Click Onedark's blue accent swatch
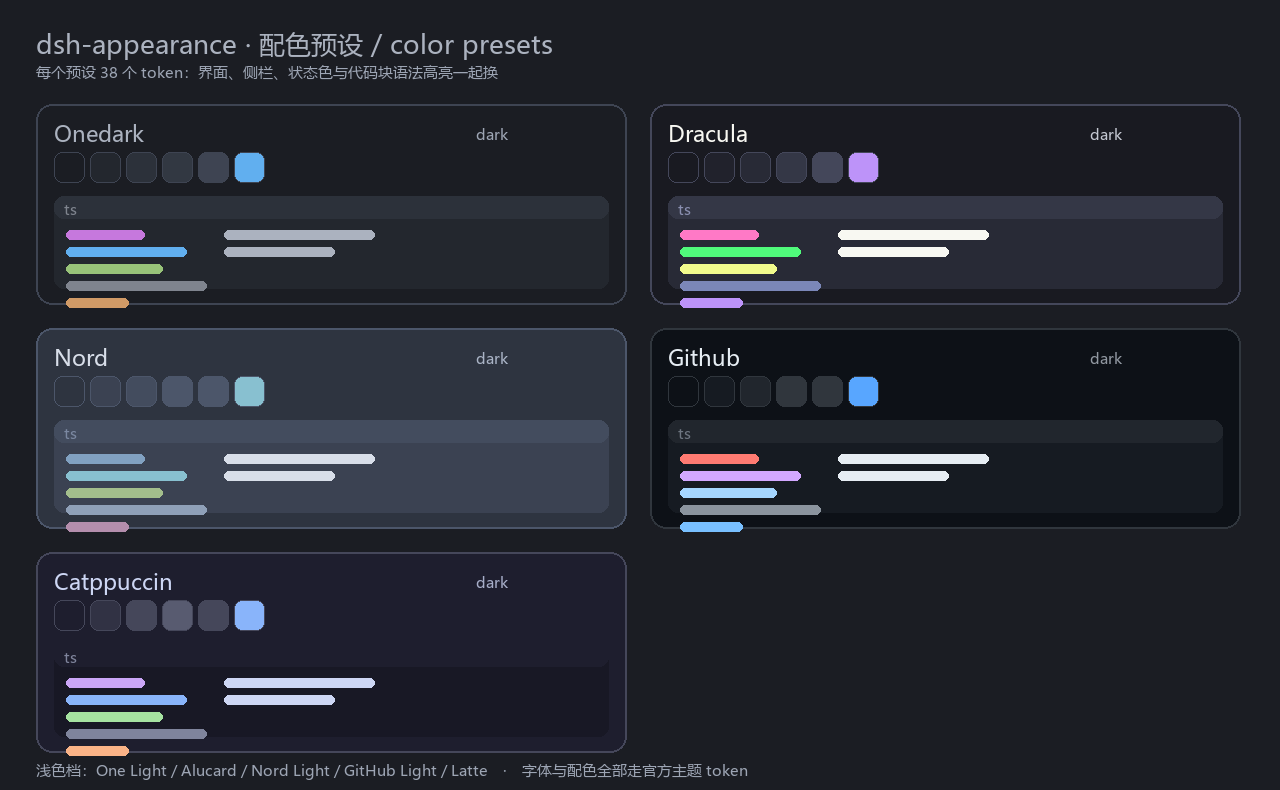This screenshot has width=1280, height=790. [x=249, y=168]
